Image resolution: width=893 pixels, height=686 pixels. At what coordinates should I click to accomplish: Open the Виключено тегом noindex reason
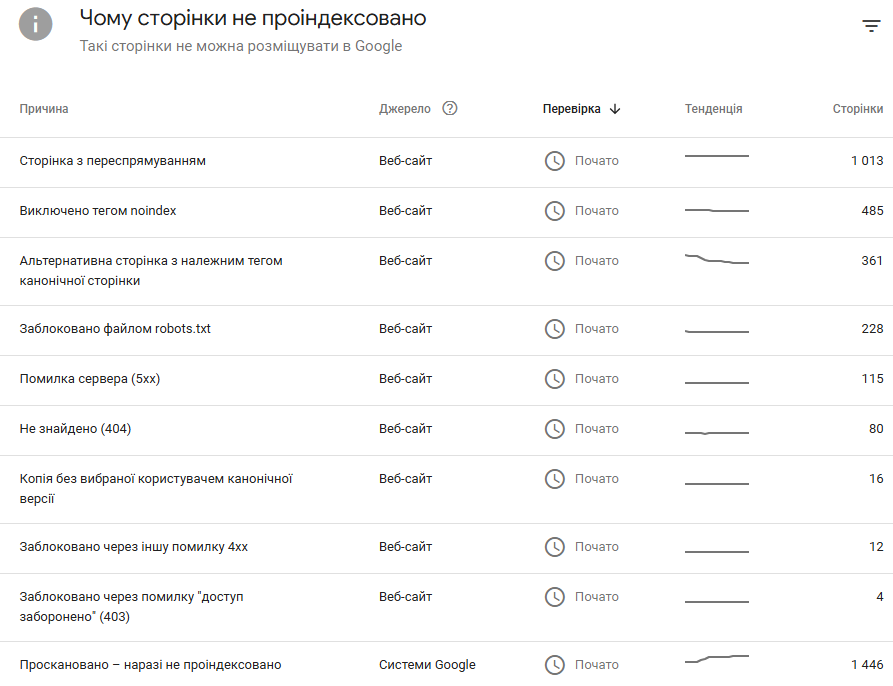[98, 211]
